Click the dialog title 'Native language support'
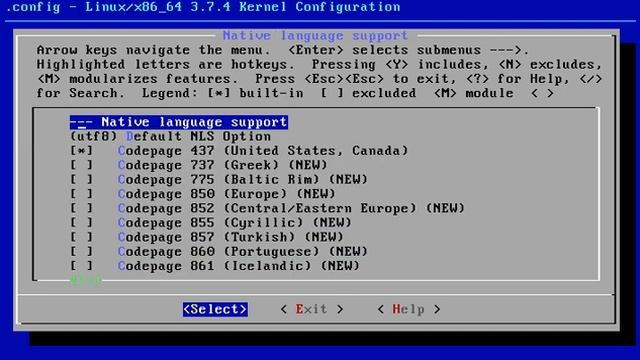 [315, 36]
